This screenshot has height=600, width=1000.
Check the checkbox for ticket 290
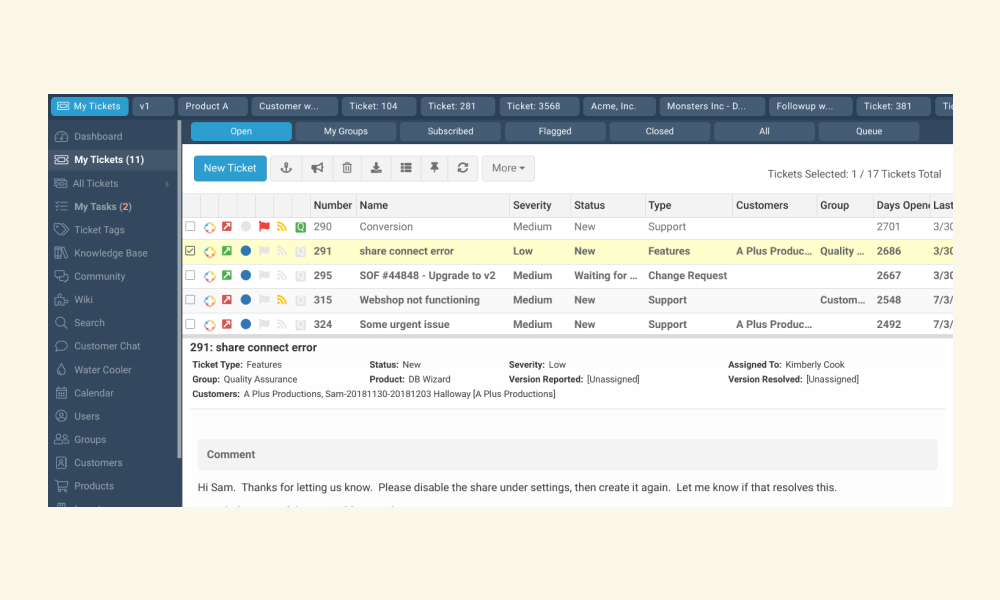pos(190,226)
